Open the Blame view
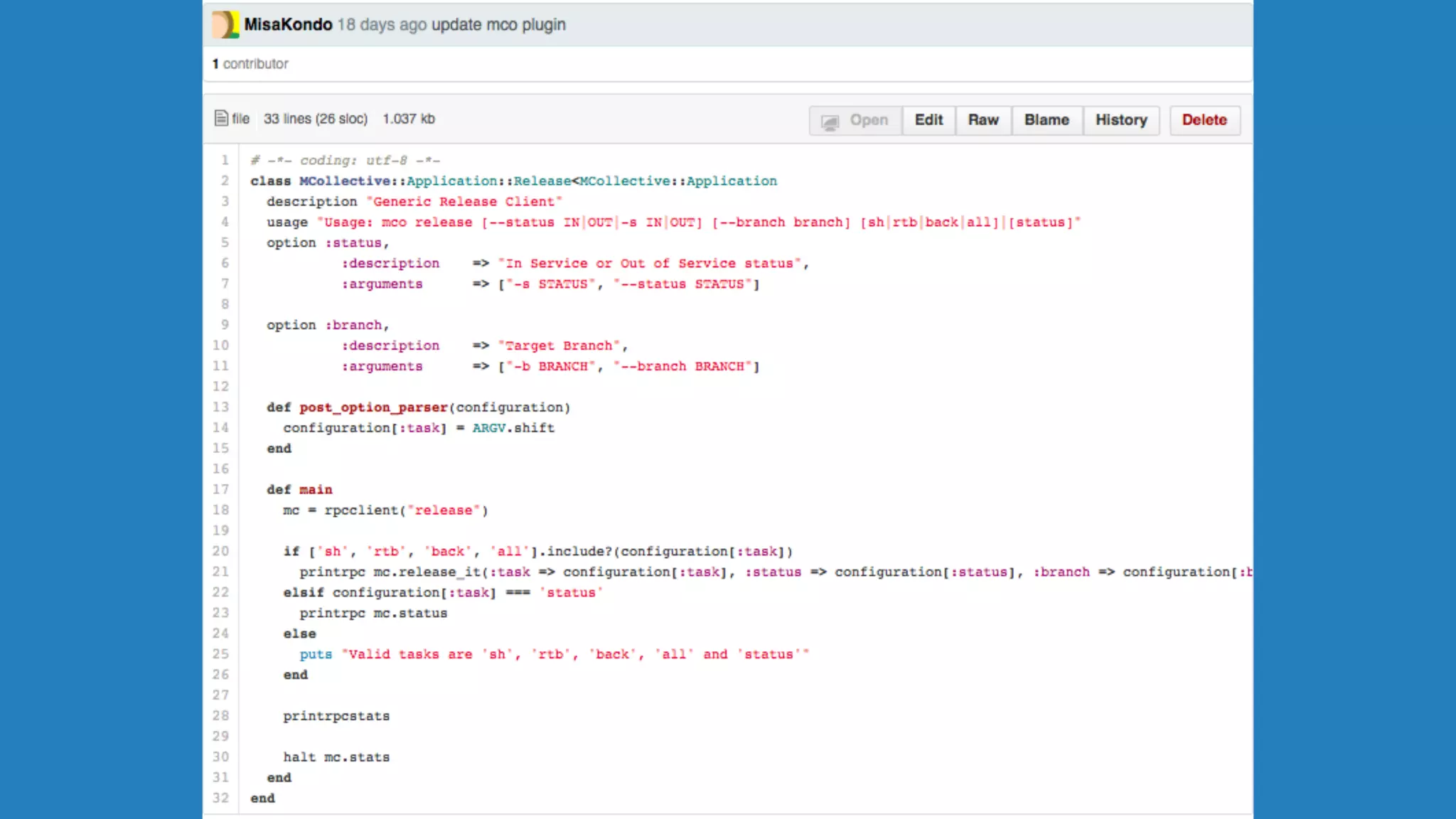The height and width of the screenshot is (819, 1456). point(1046,120)
